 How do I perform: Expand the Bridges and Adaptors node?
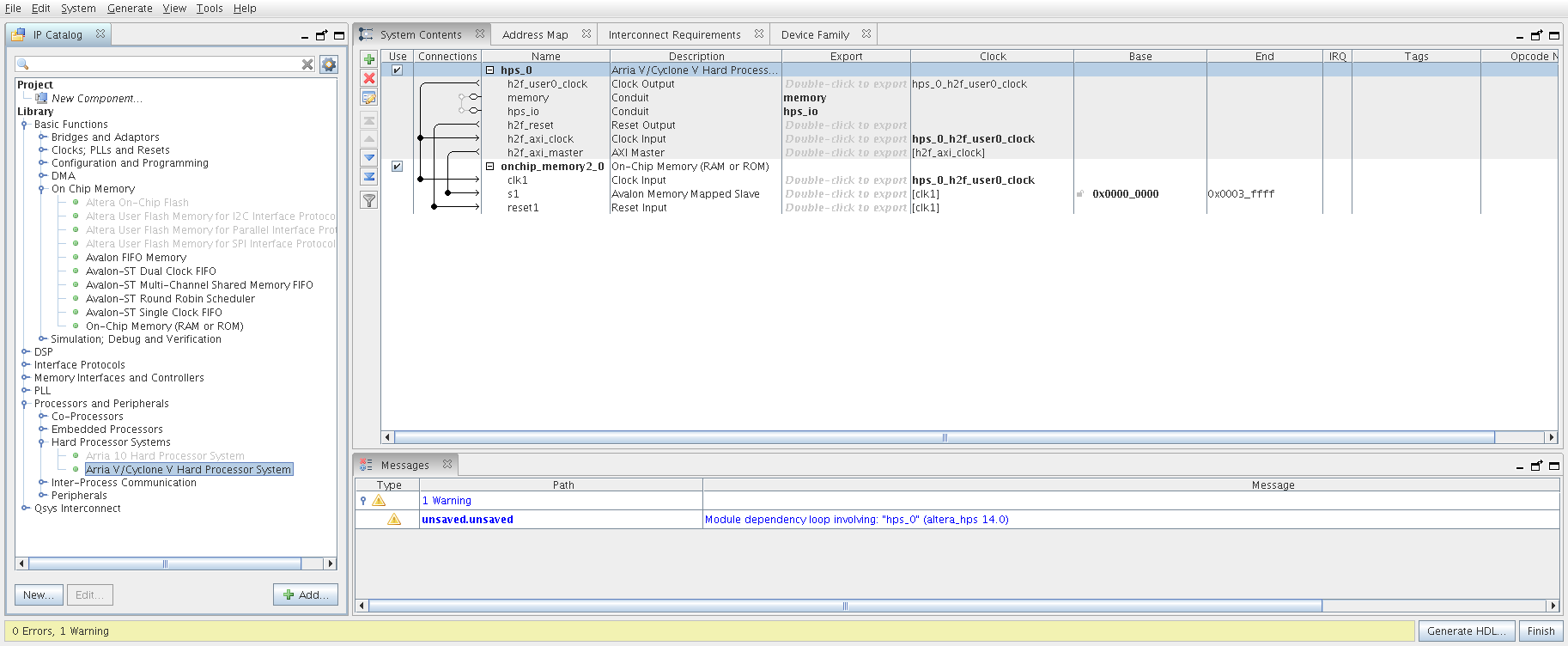42,137
